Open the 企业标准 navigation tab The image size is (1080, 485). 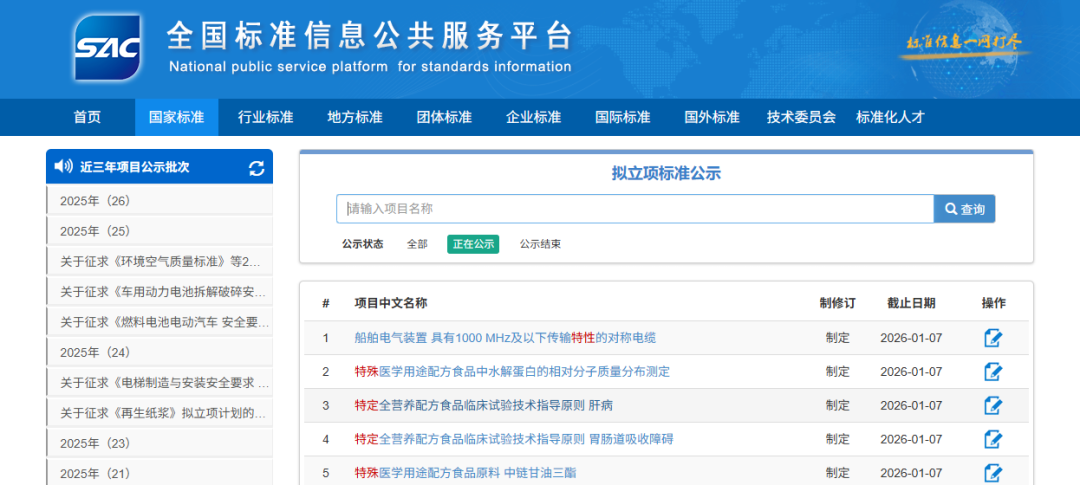533,117
